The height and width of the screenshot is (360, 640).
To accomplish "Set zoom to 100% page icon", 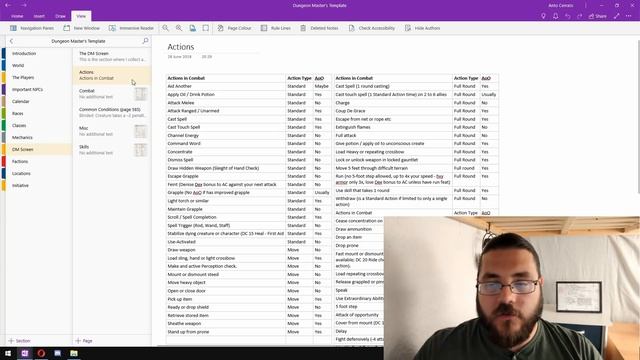I will [x=192, y=28].
